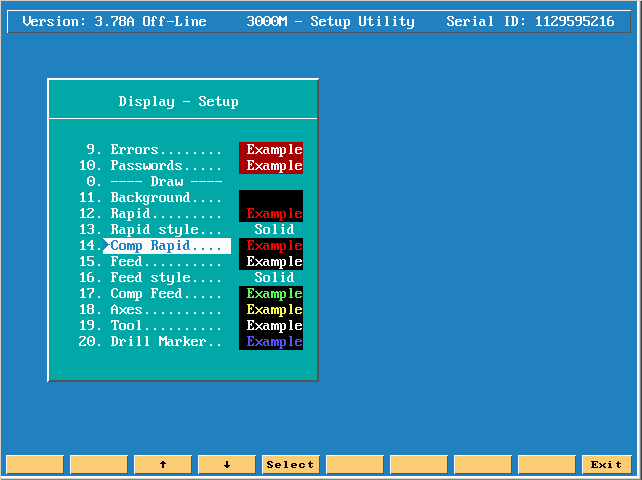Click the Axes yellow Example swatch
The height and width of the screenshot is (480, 642).
271,309
